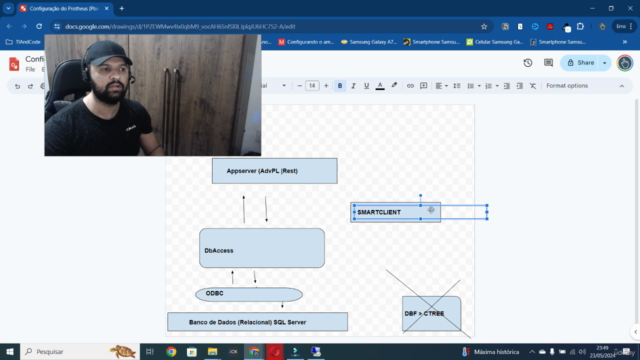Screen dimensions: 640x360
Task: Select the ODBC oval shape
Action: pos(249,294)
